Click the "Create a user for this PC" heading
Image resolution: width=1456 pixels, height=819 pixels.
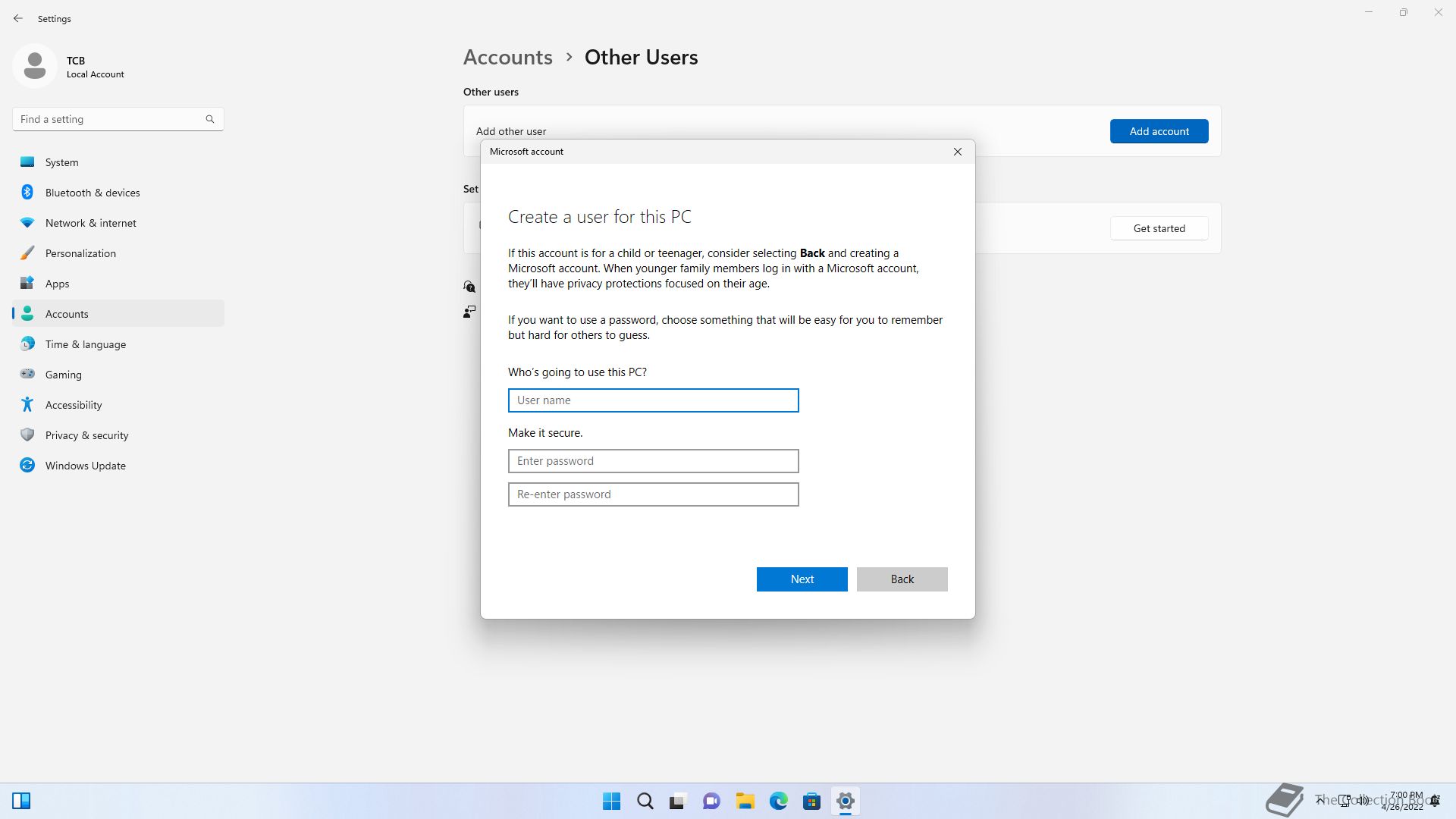click(x=600, y=217)
